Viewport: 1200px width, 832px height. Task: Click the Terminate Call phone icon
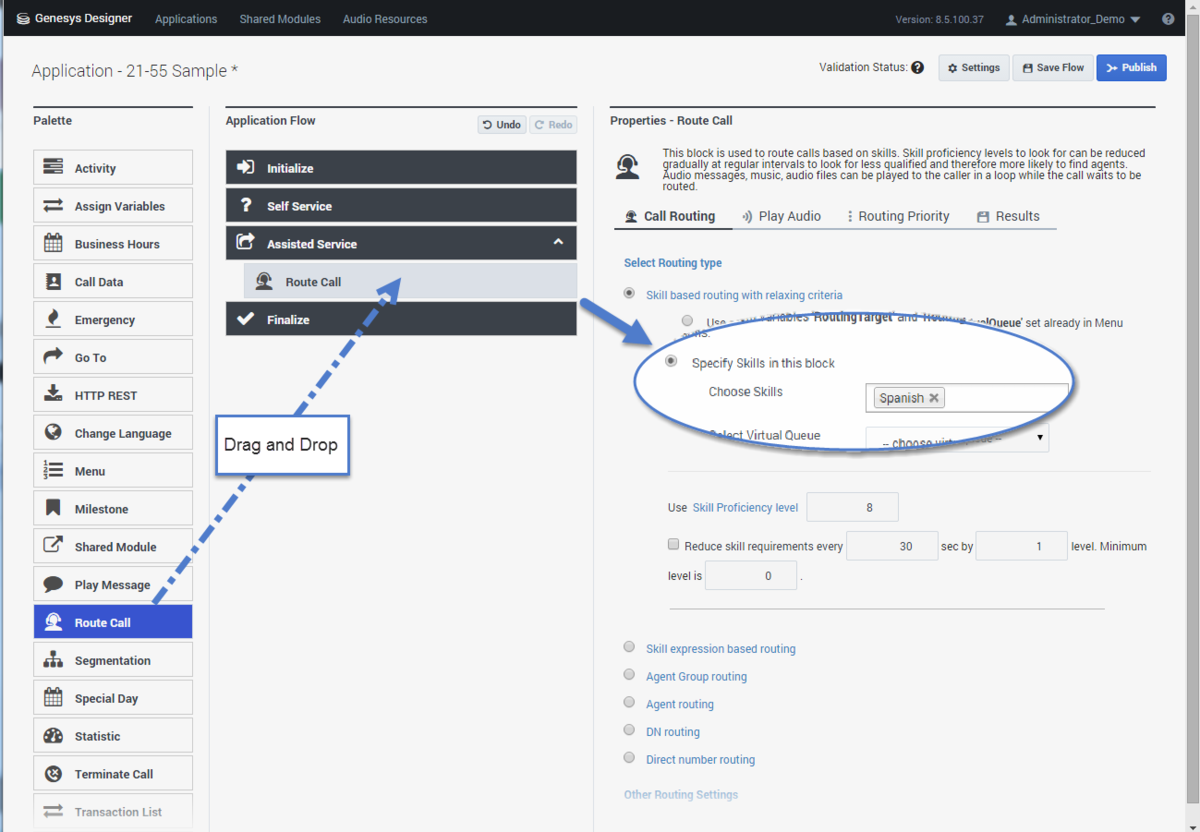(x=54, y=774)
